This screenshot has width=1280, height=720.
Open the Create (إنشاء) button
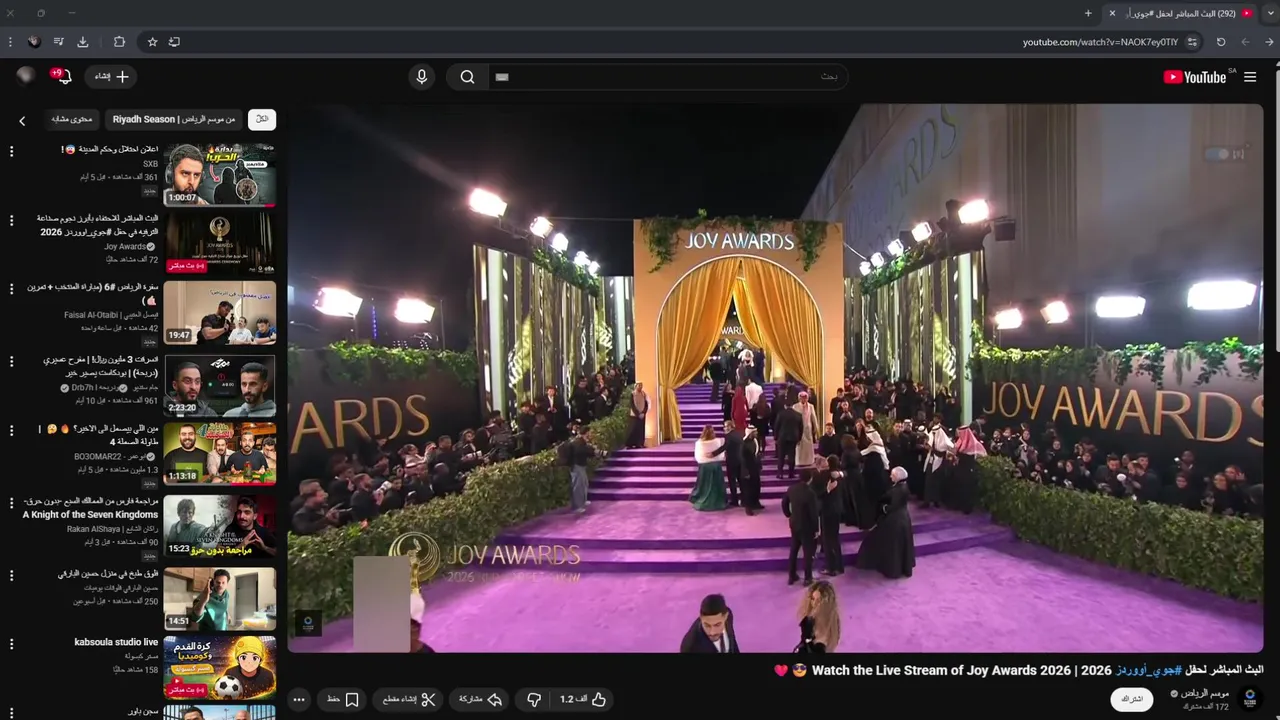click(112, 77)
